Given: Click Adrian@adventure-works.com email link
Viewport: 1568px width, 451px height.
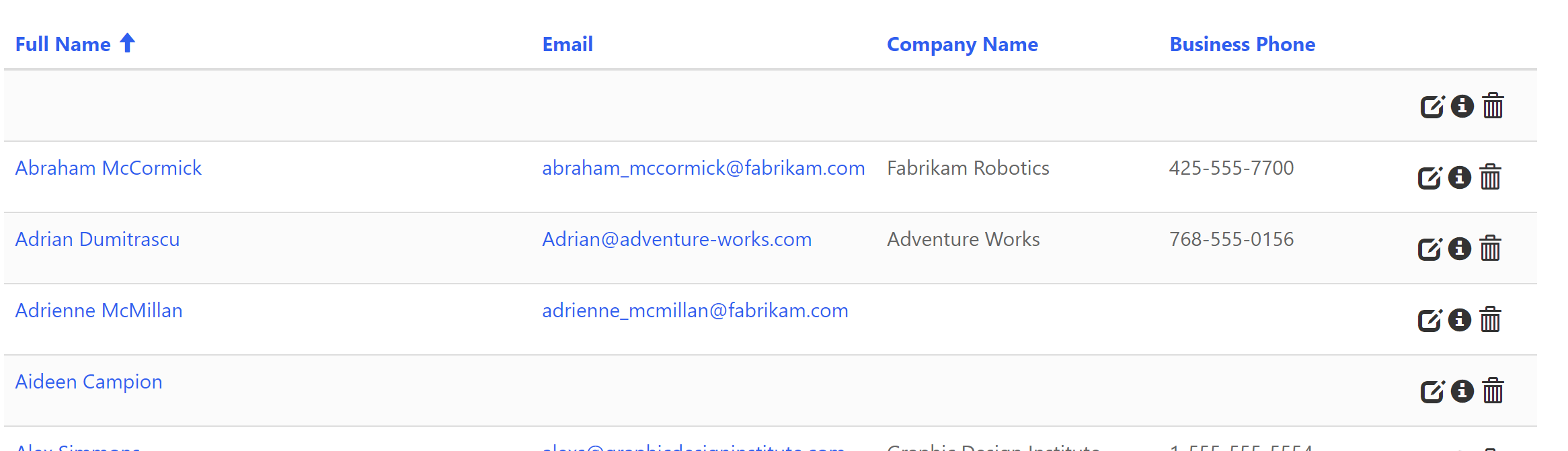Looking at the screenshot, I should pos(676,239).
